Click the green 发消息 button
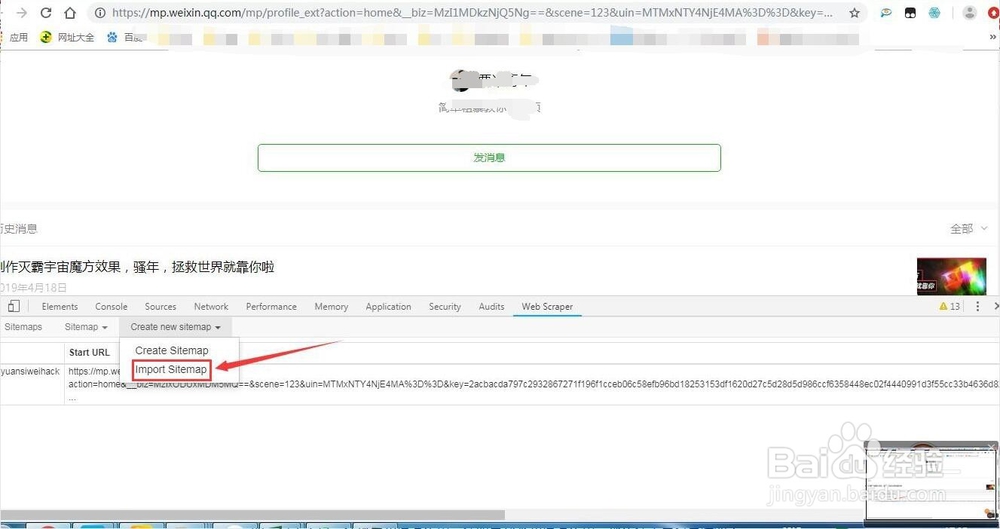Viewport: 1000px width, 529px height. [x=489, y=158]
